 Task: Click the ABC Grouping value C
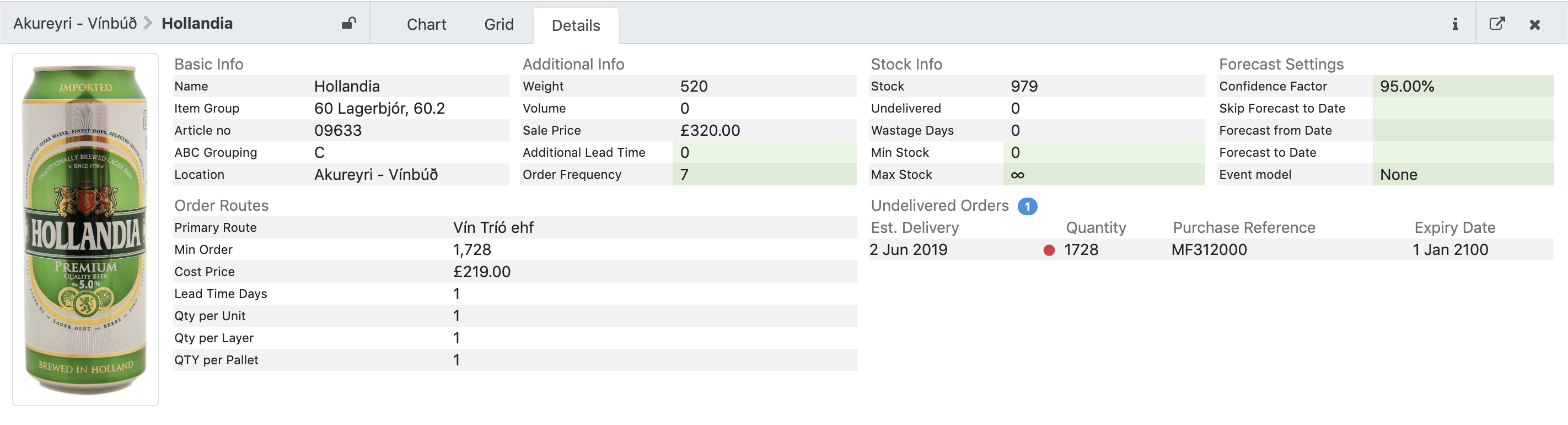(x=320, y=152)
